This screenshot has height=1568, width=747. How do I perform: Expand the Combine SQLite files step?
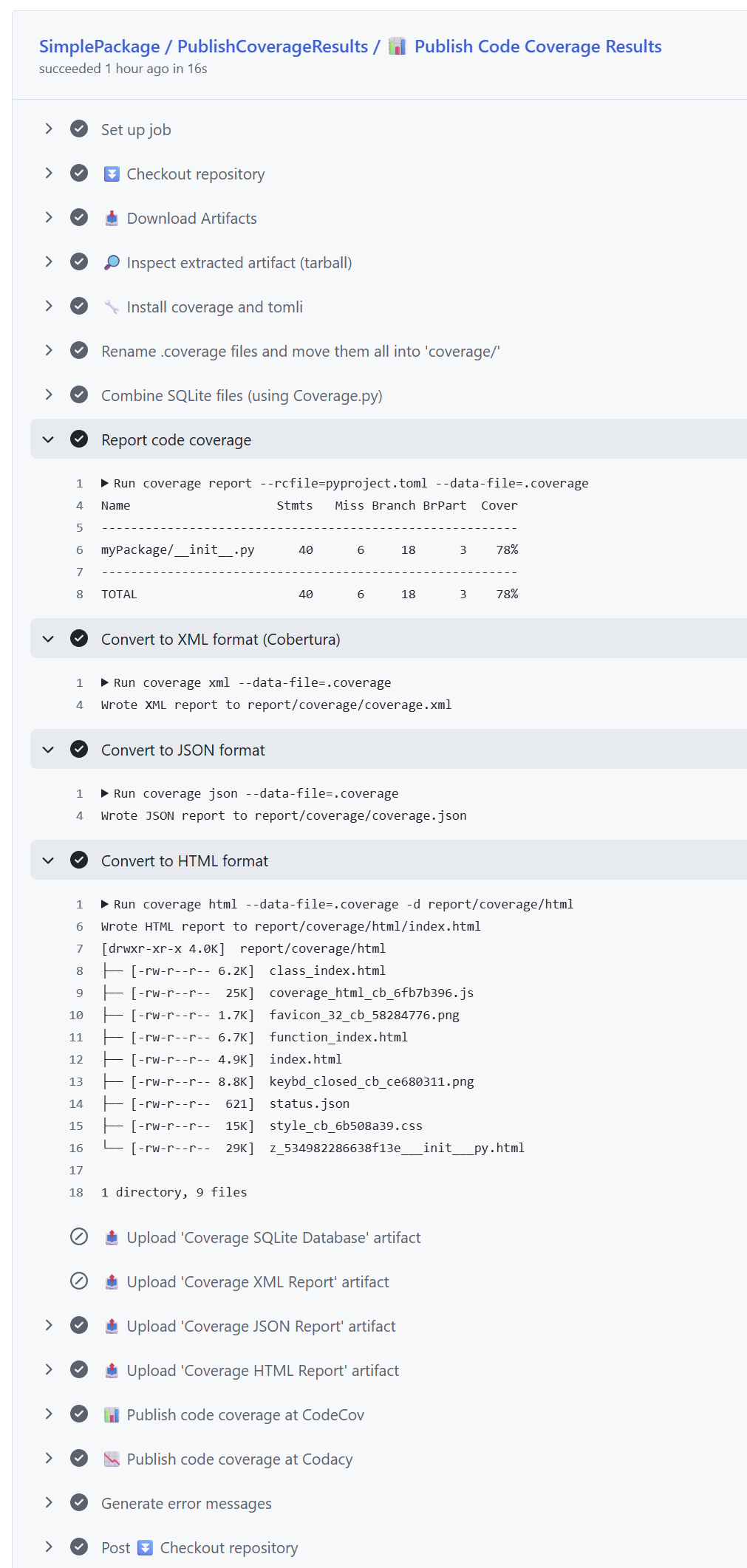pyautogui.click(x=49, y=395)
